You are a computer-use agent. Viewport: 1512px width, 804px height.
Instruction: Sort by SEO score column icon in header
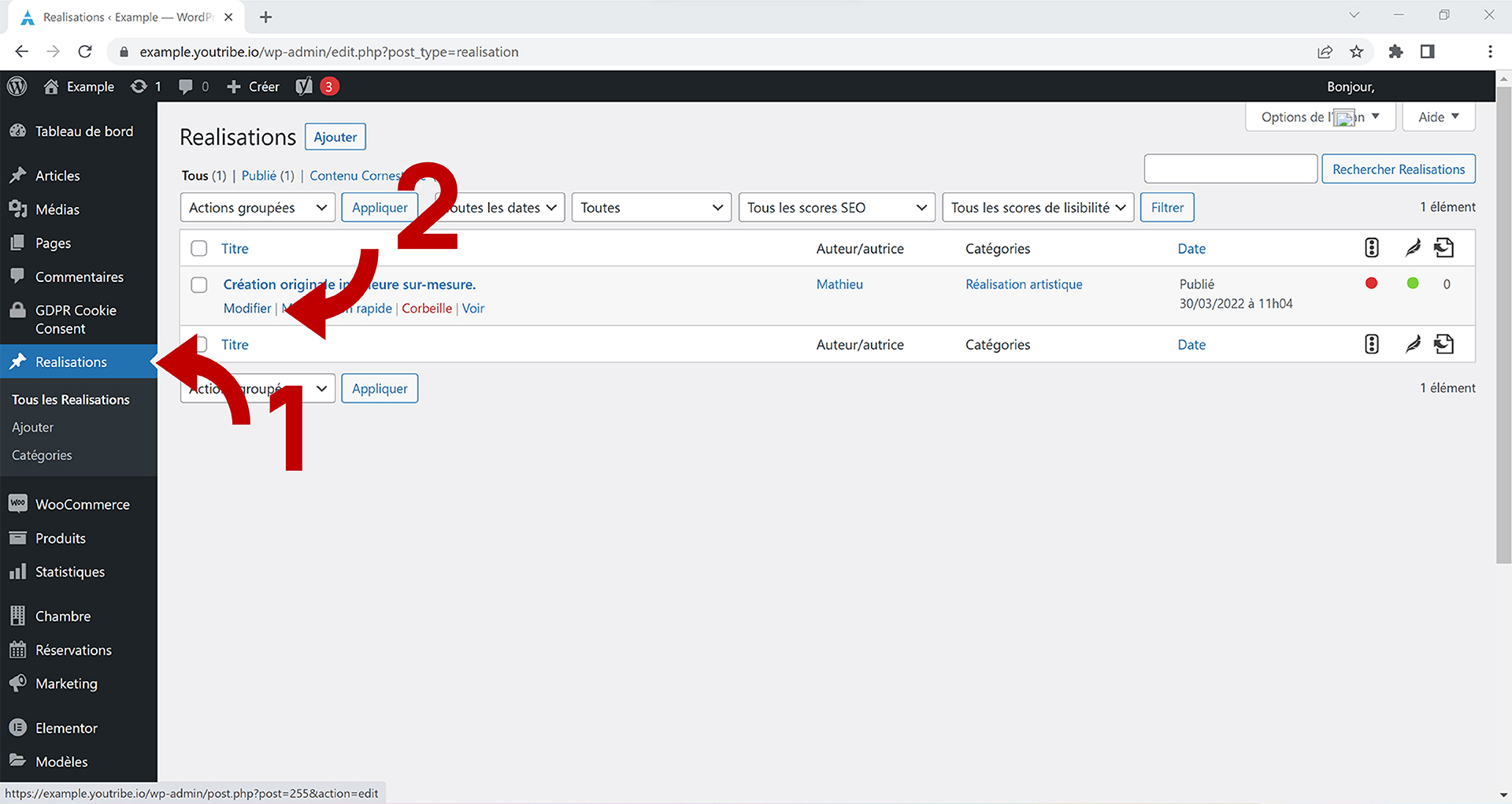1371,248
